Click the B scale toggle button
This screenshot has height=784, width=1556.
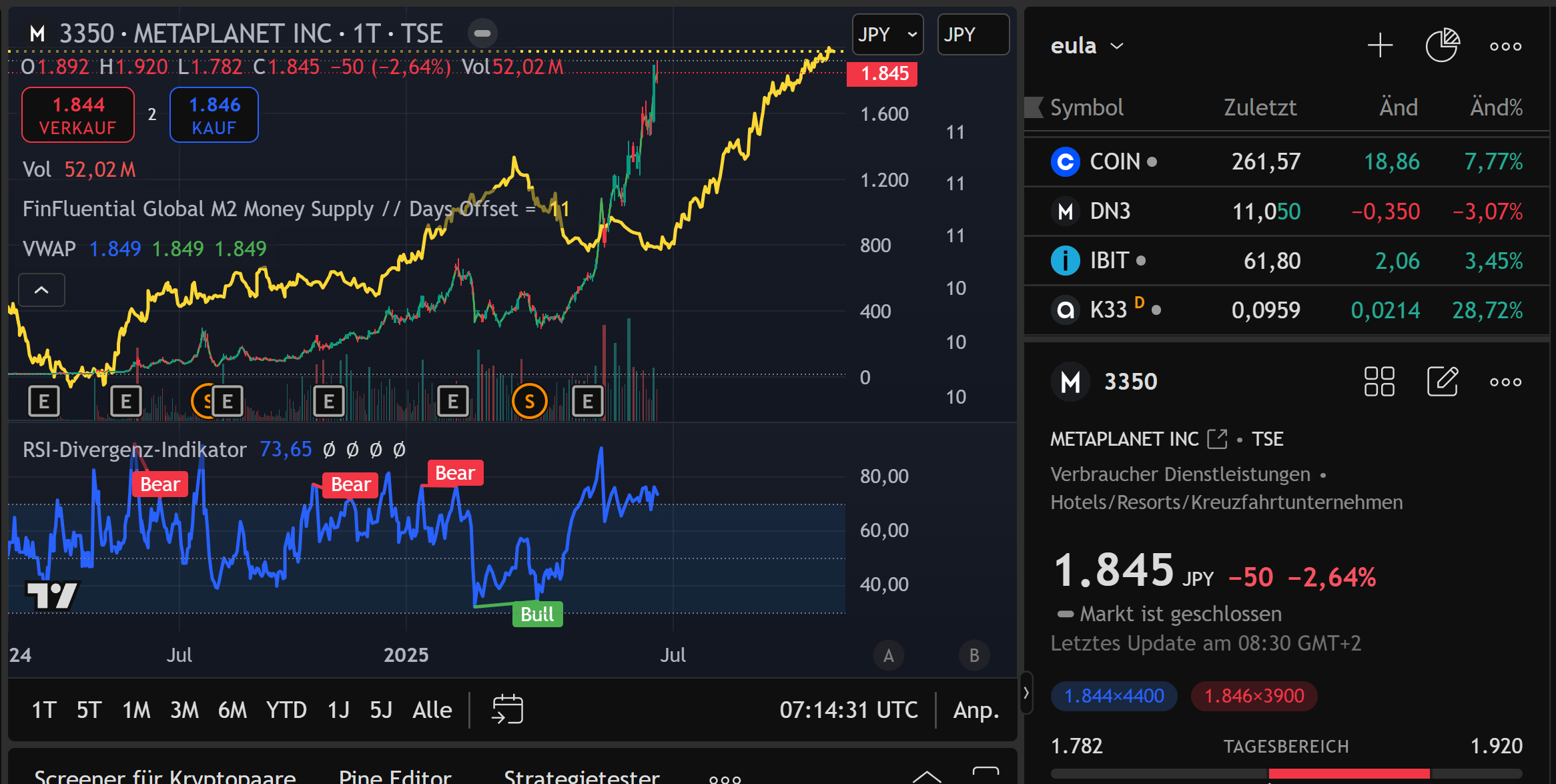[974, 655]
